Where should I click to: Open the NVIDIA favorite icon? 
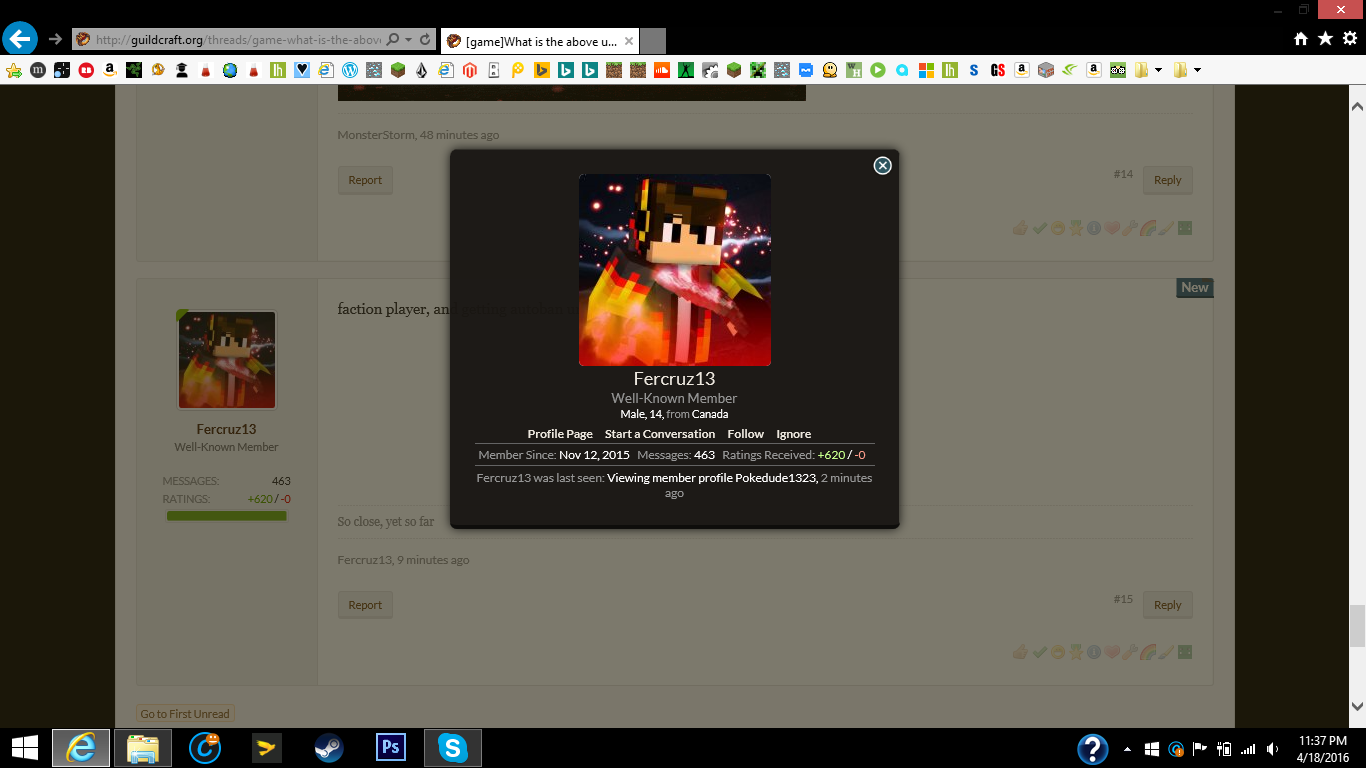click(x=1070, y=70)
